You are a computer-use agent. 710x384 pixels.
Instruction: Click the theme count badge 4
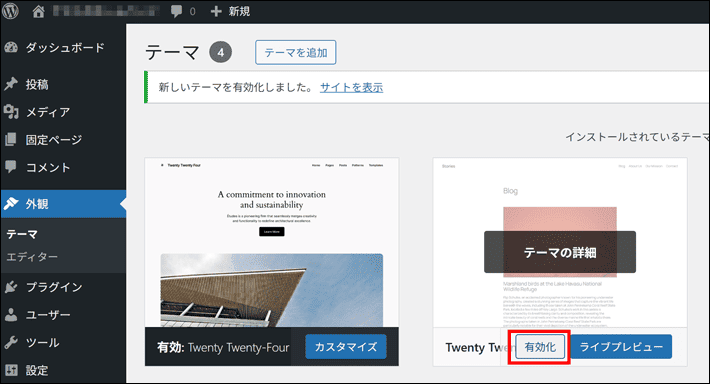click(221, 53)
